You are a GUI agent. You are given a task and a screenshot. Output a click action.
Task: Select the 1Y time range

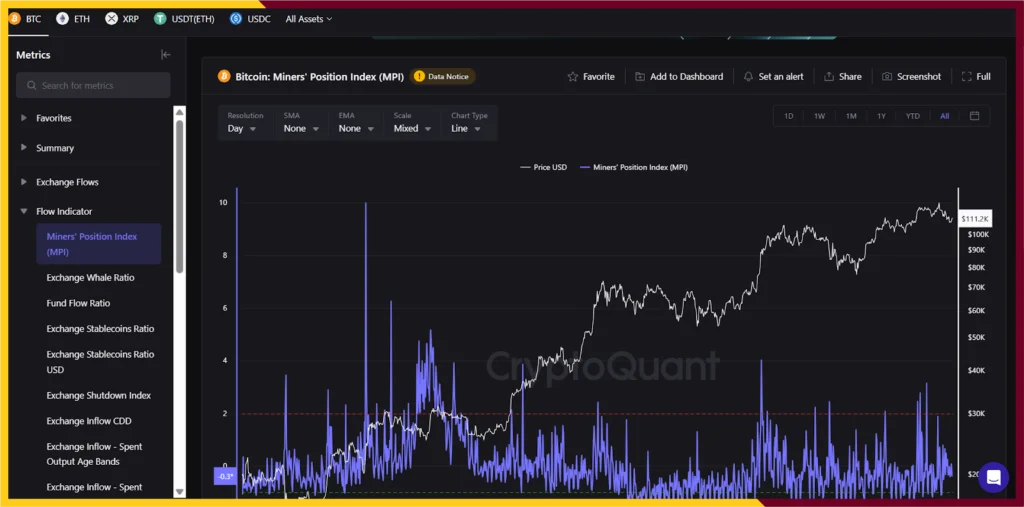[881, 116]
